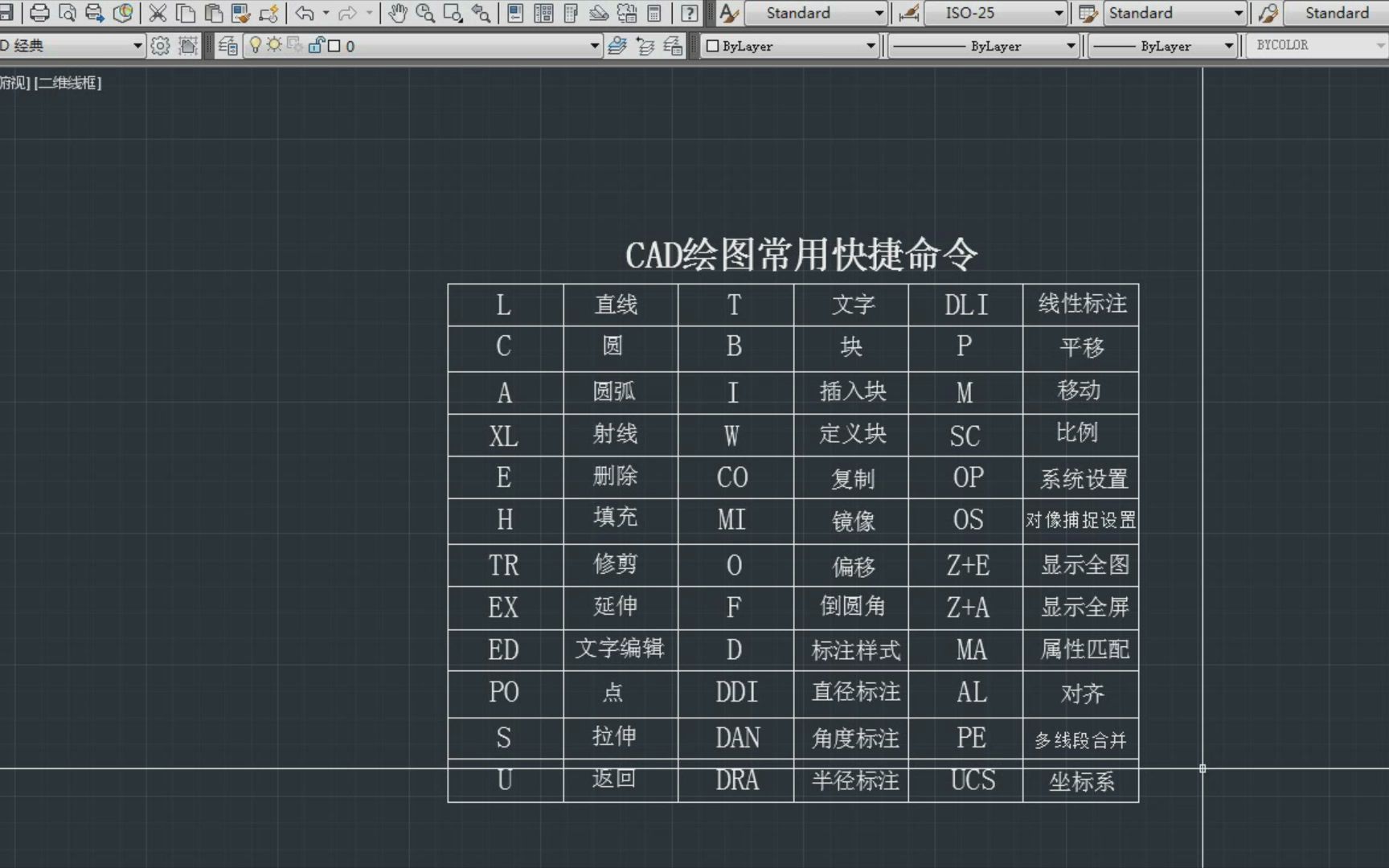Activate the Pan hand tool

tap(397, 13)
